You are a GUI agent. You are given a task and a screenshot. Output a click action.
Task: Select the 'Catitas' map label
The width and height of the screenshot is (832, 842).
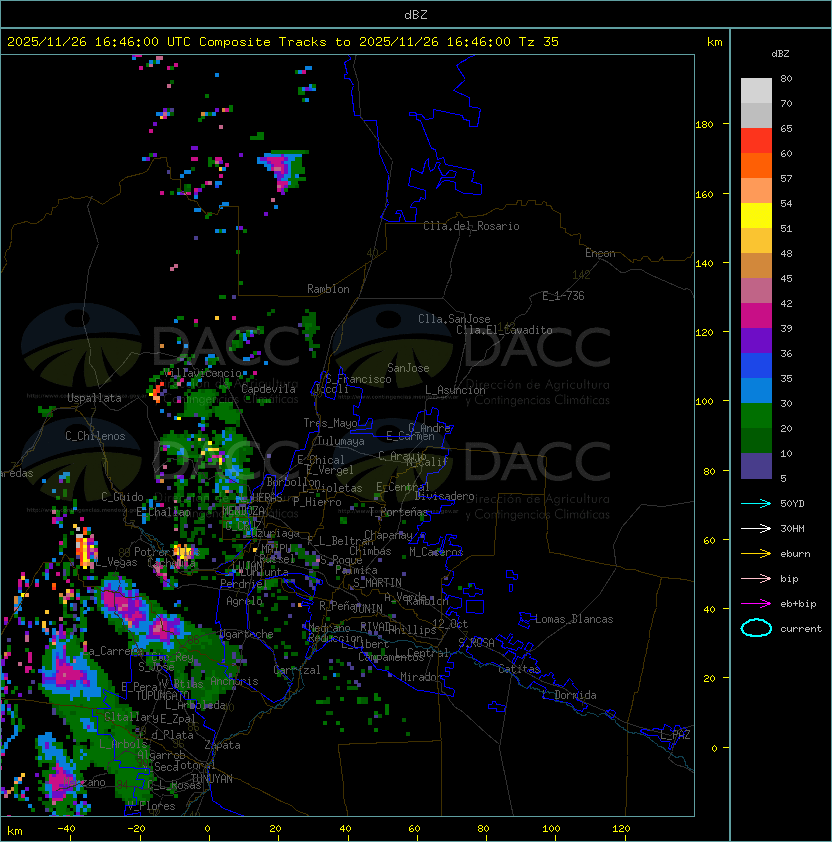[519, 669]
